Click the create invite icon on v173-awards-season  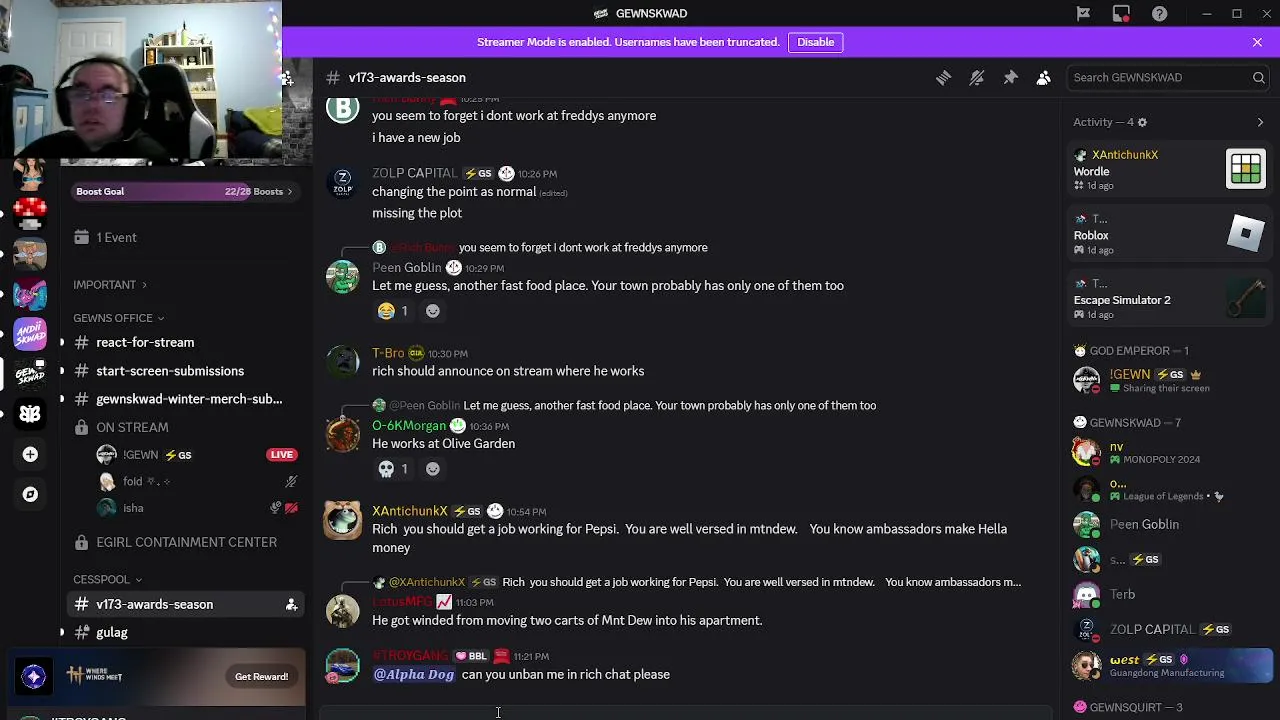(291, 605)
